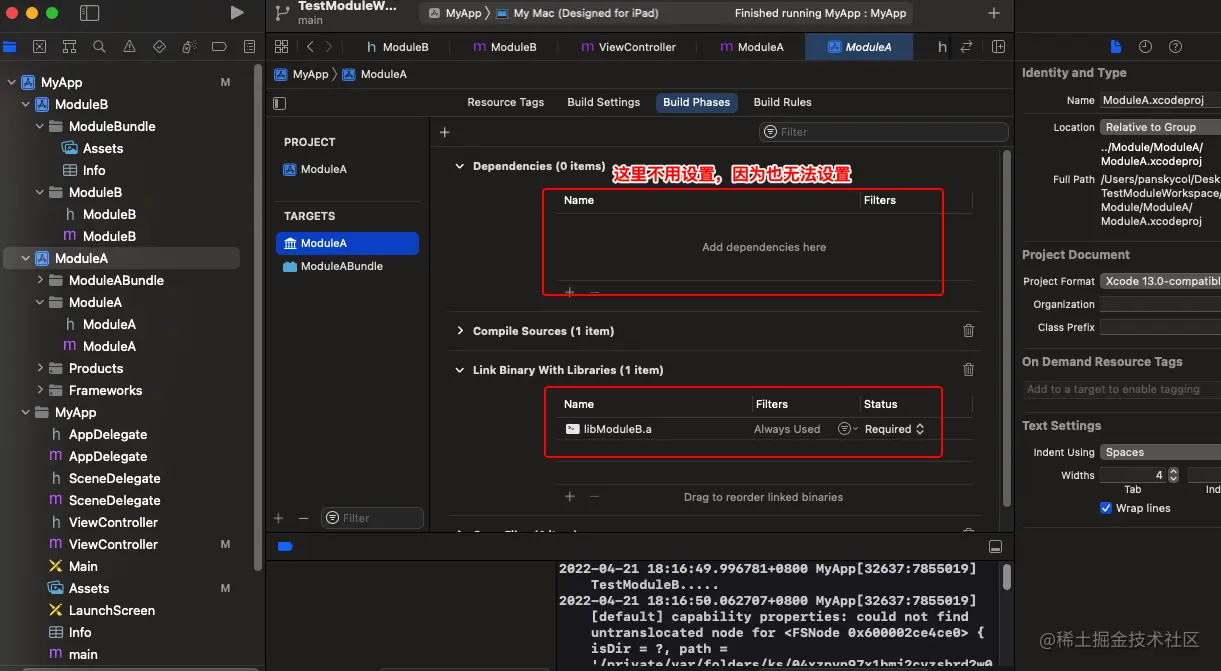
Task: Delete the Link Binary With Libraries phase
Action: tap(968, 370)
